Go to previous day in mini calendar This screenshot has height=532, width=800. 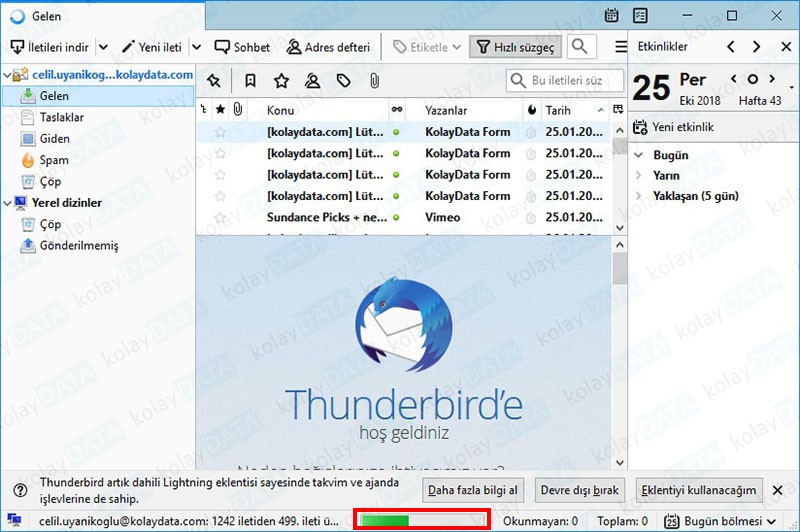(x=734, y=79)
